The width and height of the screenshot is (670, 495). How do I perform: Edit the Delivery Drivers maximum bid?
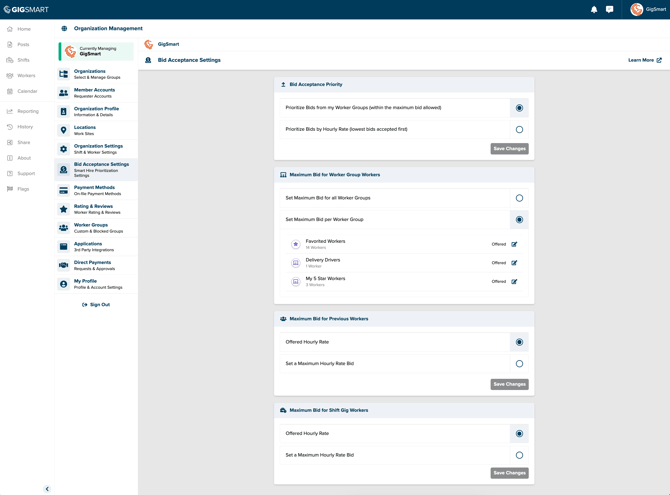tap(514, 263)
